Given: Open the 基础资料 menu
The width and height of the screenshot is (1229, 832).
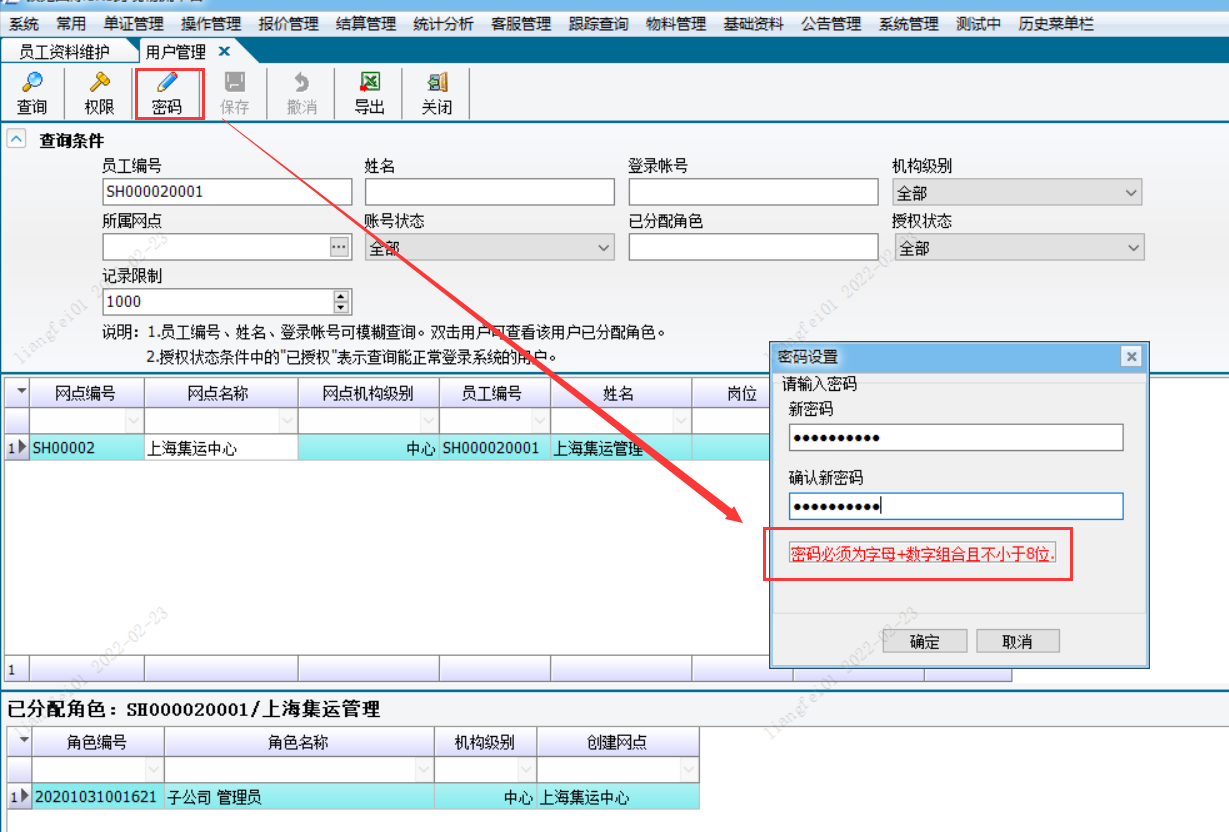Looking at the screenshot, I should 754,23.
